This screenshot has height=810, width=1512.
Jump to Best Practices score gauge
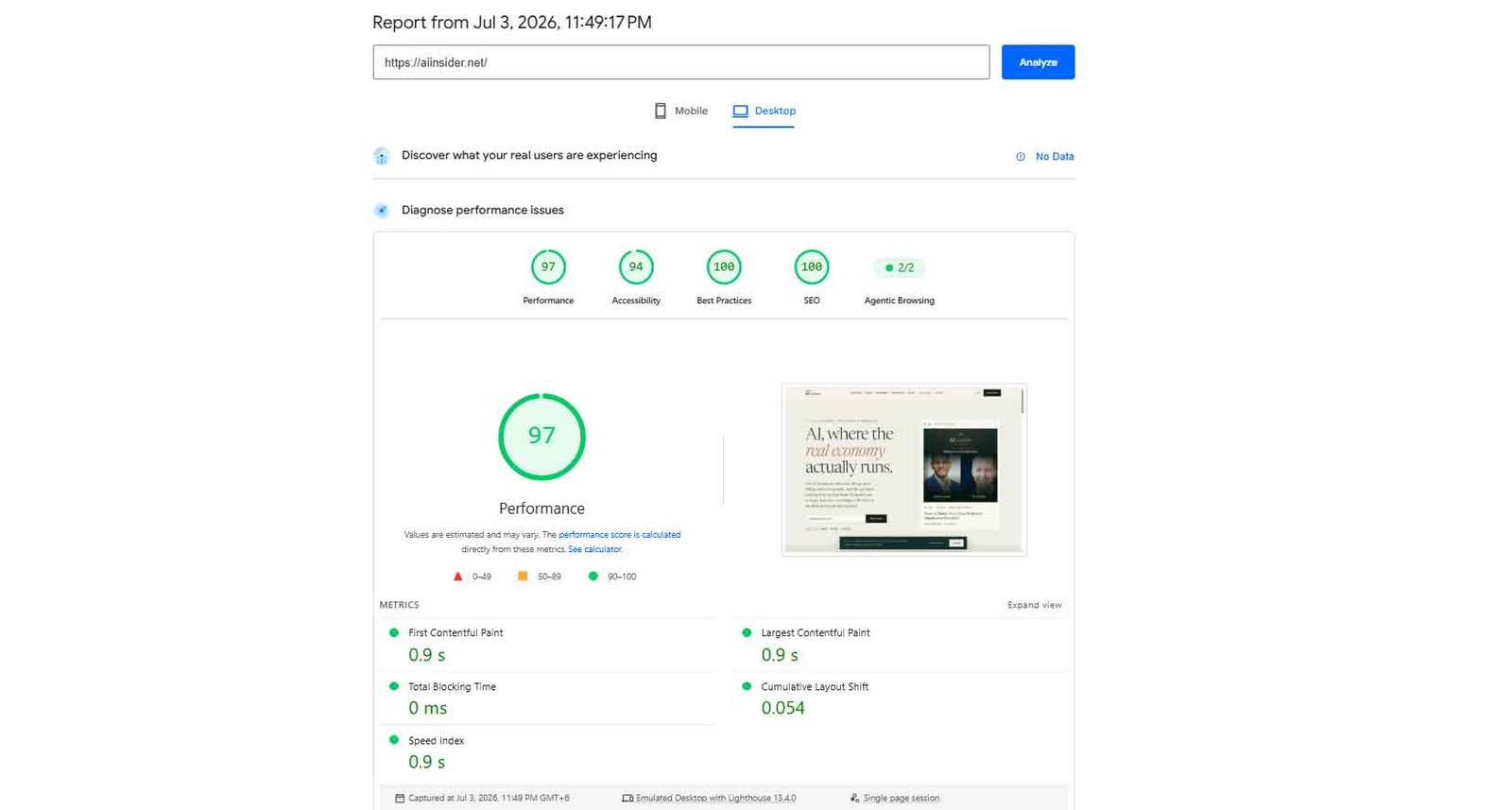coord(724,267)
